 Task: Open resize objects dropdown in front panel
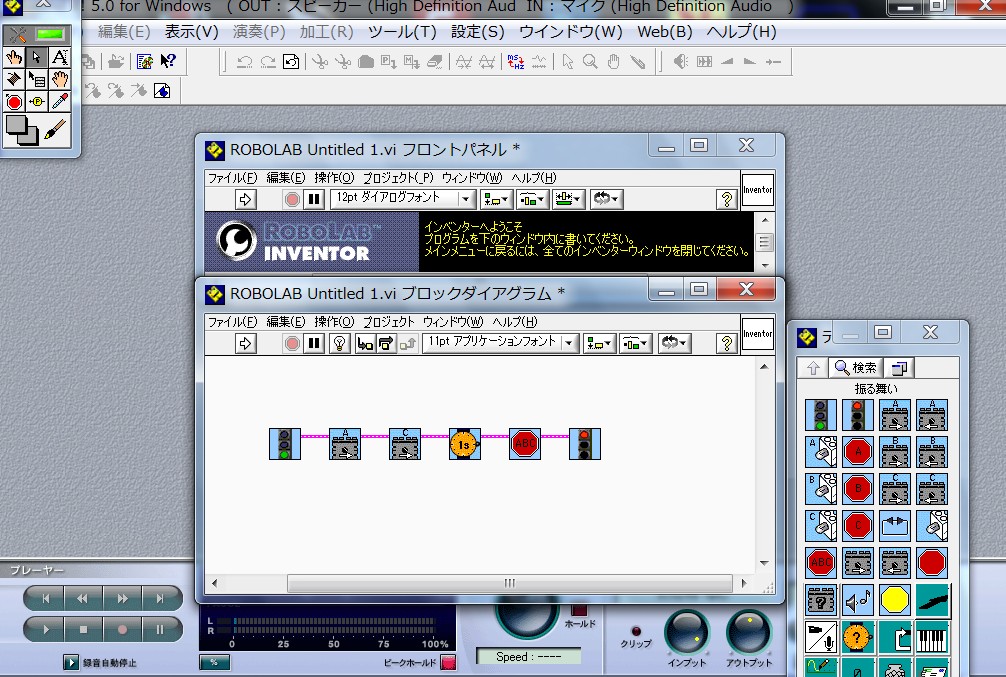click(568, 199)
